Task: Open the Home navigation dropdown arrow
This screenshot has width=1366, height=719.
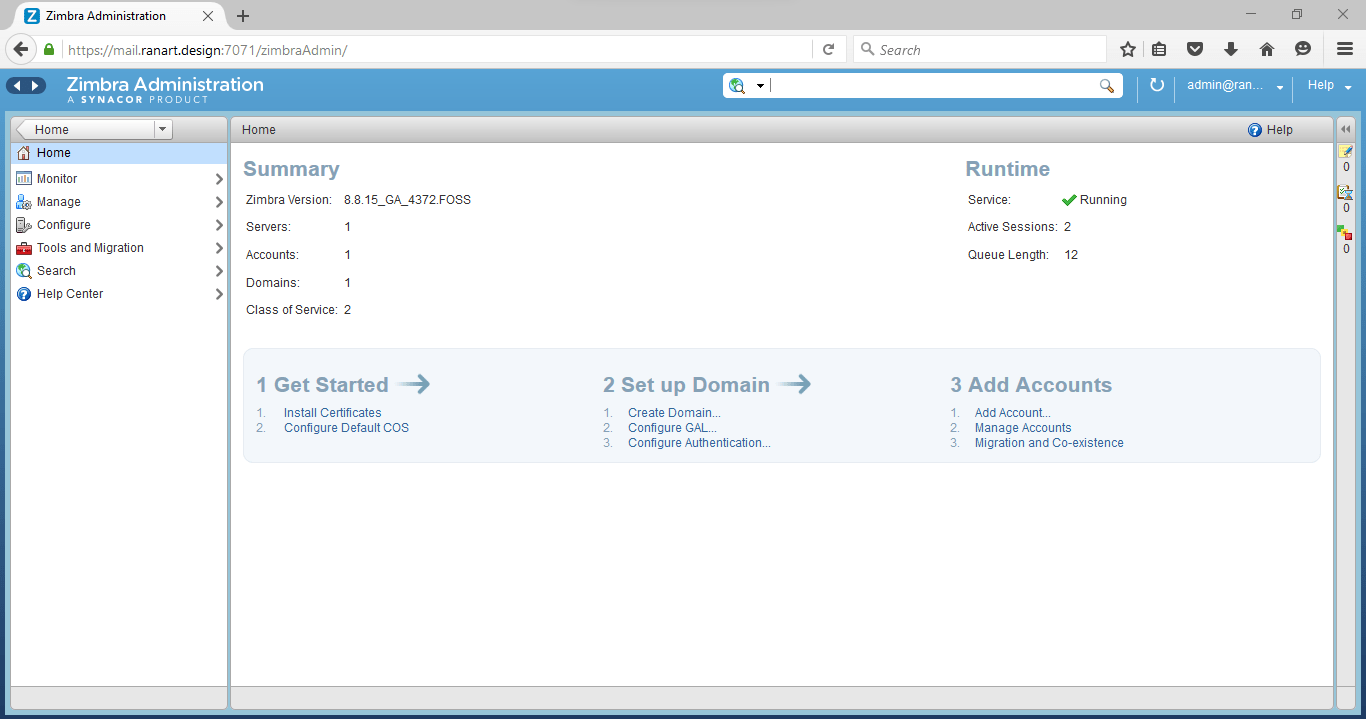Action: pyautogui.click(x=164, y=129)
